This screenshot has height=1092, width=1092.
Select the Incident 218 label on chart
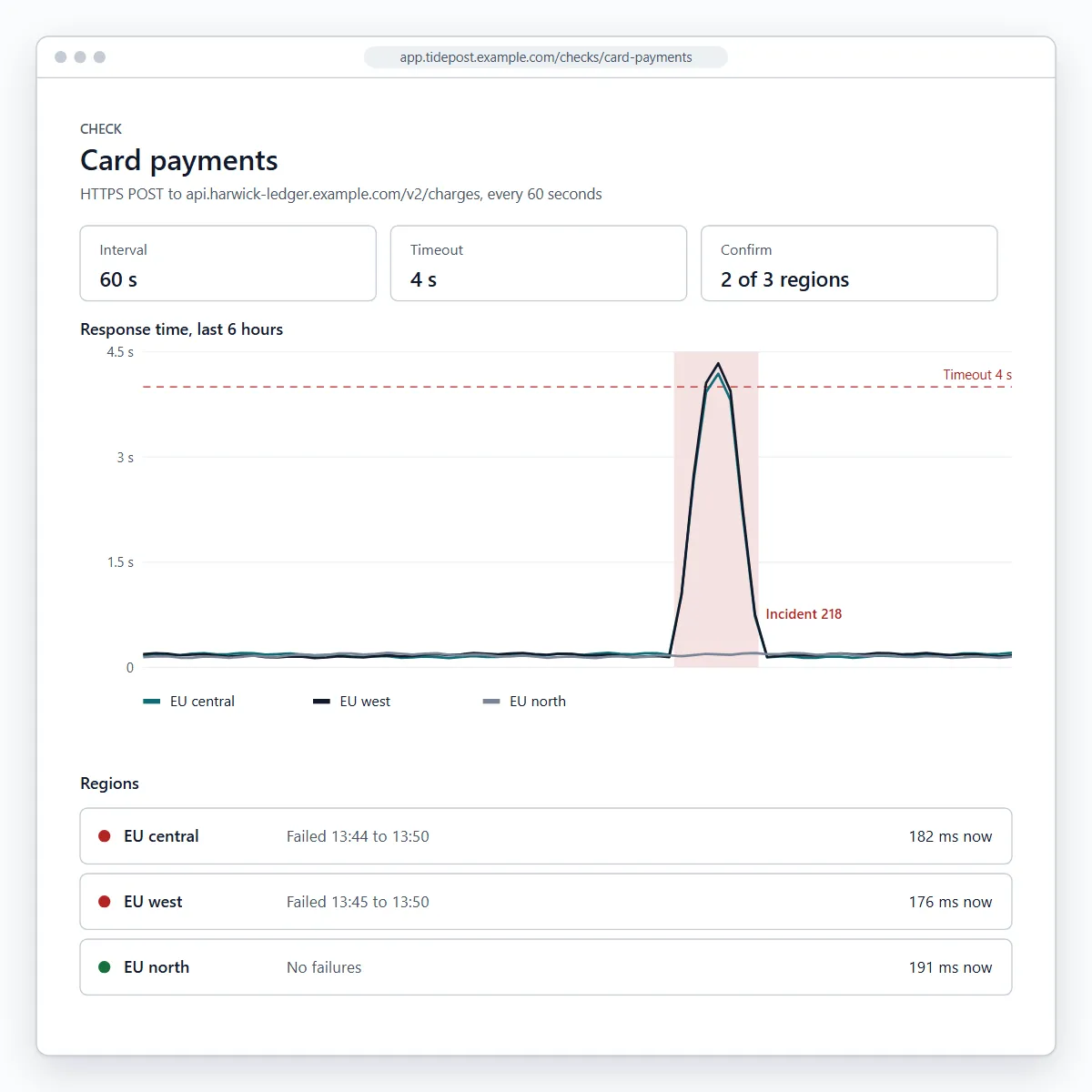(804, 614)
